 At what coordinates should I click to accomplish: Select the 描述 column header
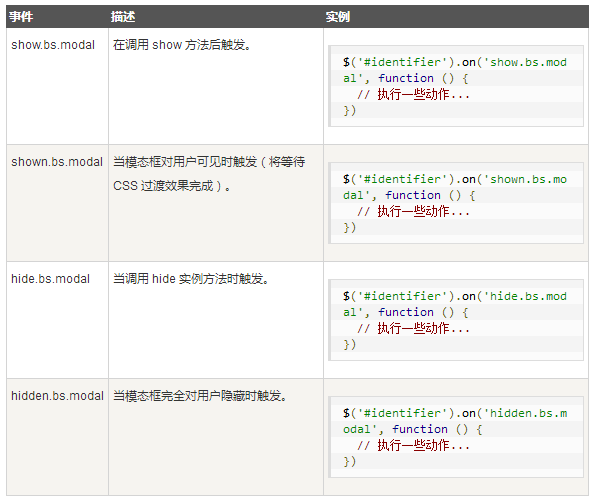pos(216,17)
